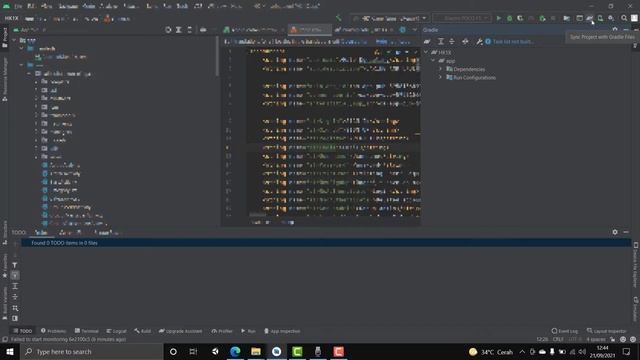Click 'Found 0 TODO items in 0 files' row
The width and height of the screenshot is (640, 360).
pos(326,243)
